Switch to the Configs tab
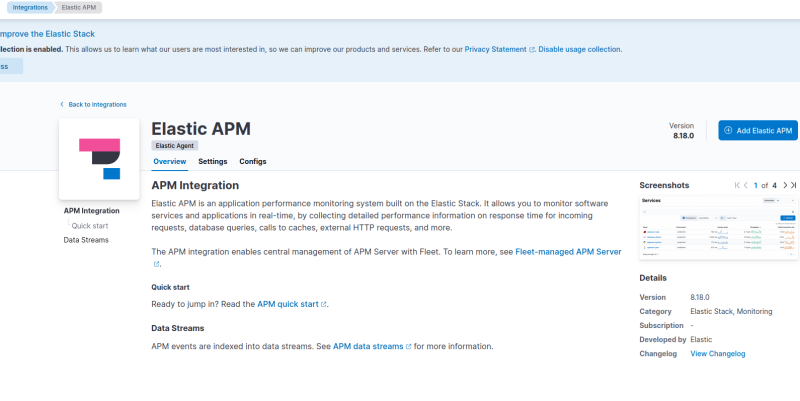 click(252, 161)
